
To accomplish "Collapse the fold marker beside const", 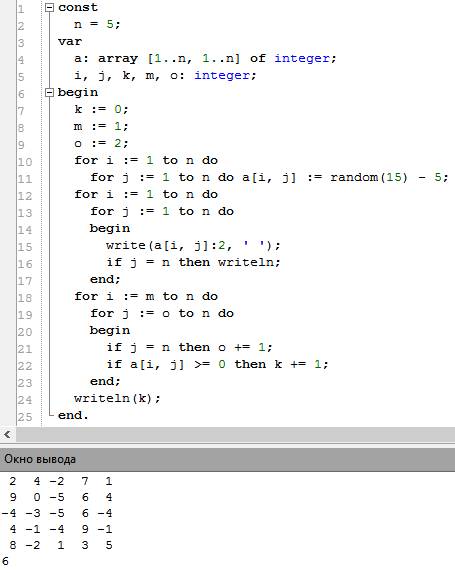I will pyautogui.click(x=49, y=8).
